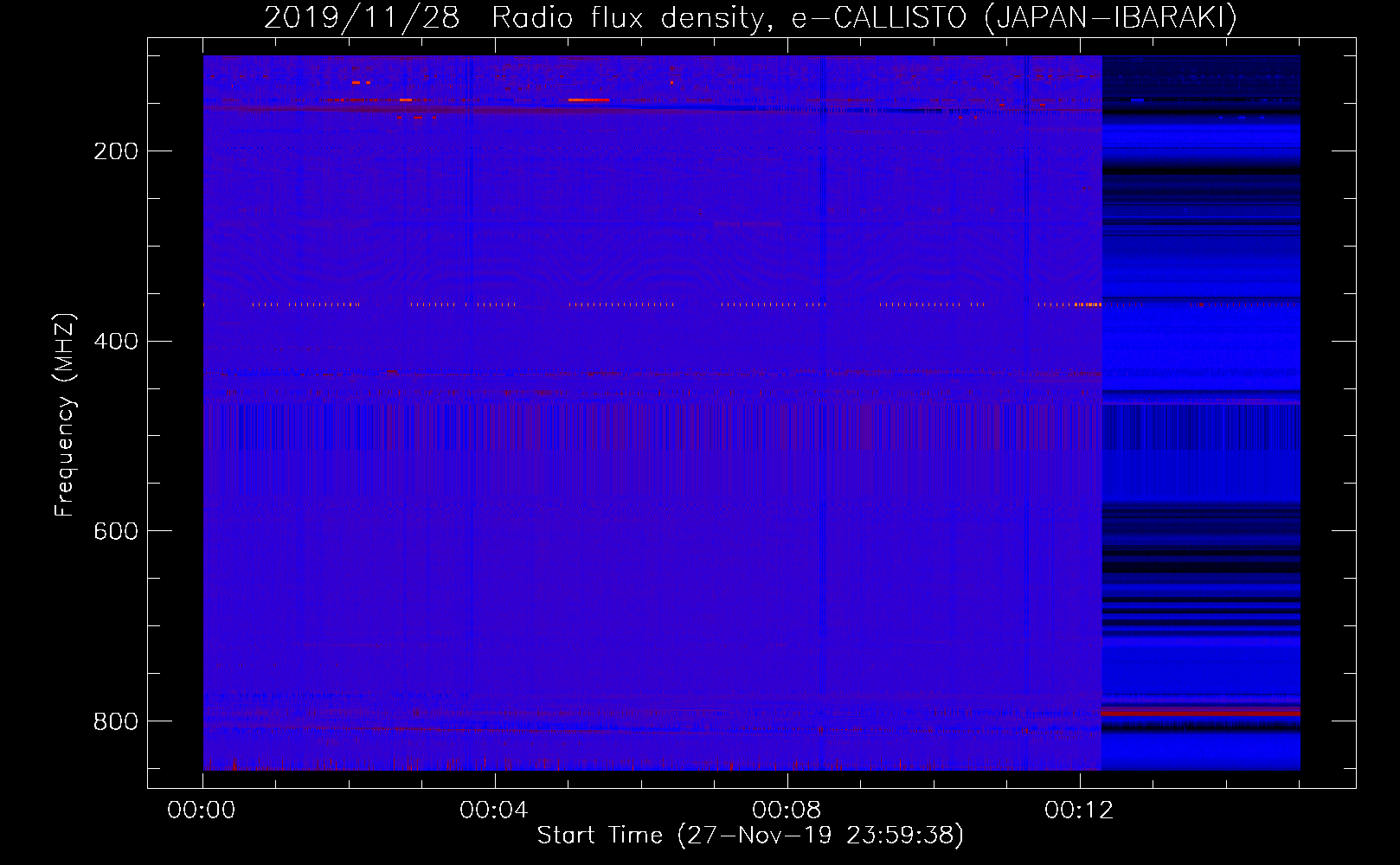
Task: Click the 'Frequency (MHZ)' y-axis label
Action: click(65, 414)
